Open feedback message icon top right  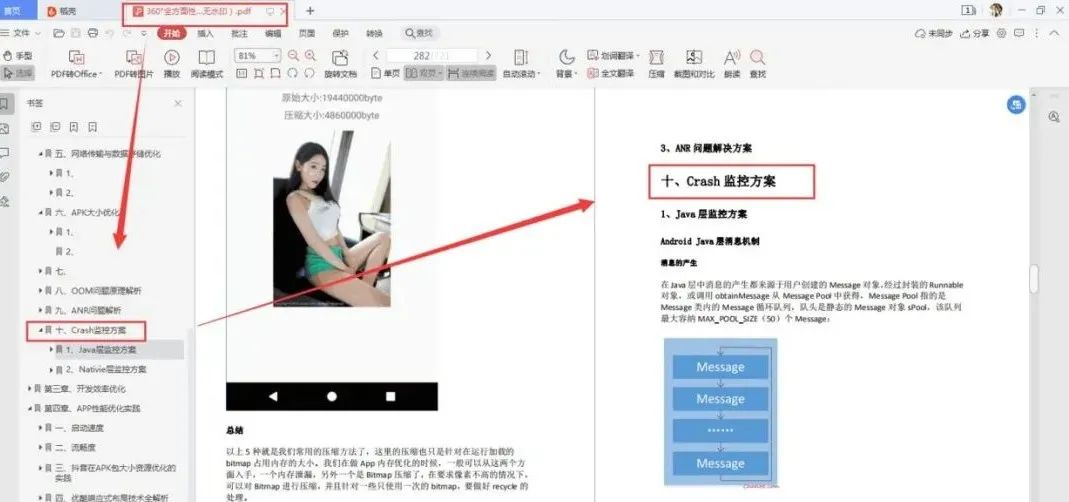coord(1019,33)
